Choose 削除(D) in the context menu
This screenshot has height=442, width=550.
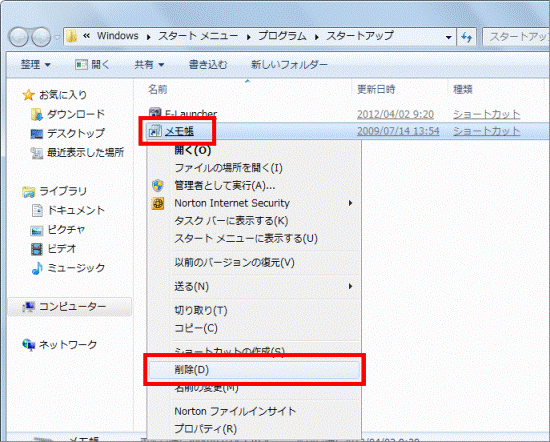coord(254,370)
